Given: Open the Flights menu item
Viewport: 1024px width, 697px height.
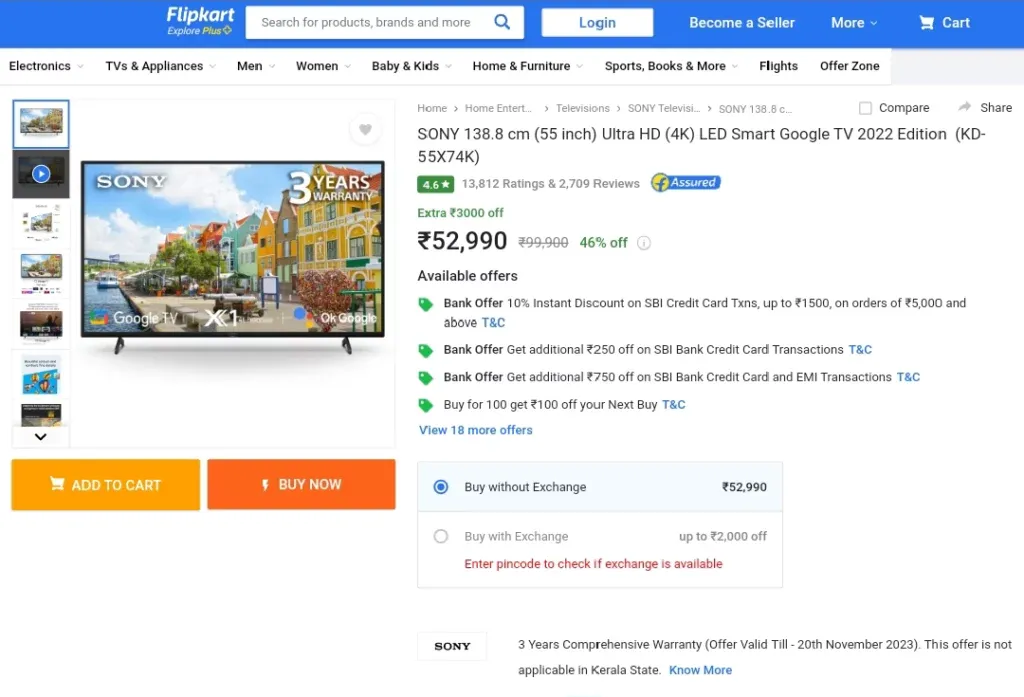Looking at the screenshot, I should click(x=778, y=66).
